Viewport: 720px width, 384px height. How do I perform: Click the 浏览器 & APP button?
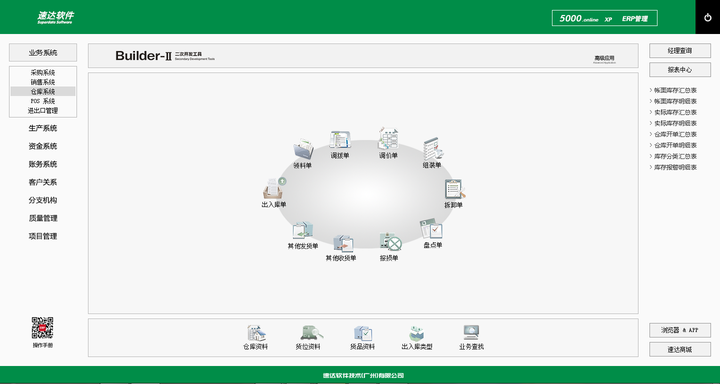click(680, 330)
